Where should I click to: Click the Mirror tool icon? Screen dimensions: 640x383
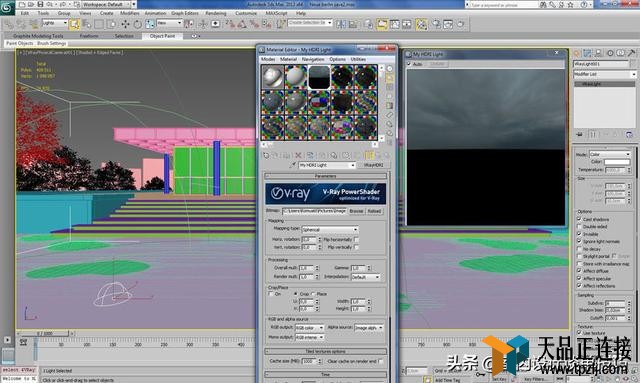pos(341,24)
